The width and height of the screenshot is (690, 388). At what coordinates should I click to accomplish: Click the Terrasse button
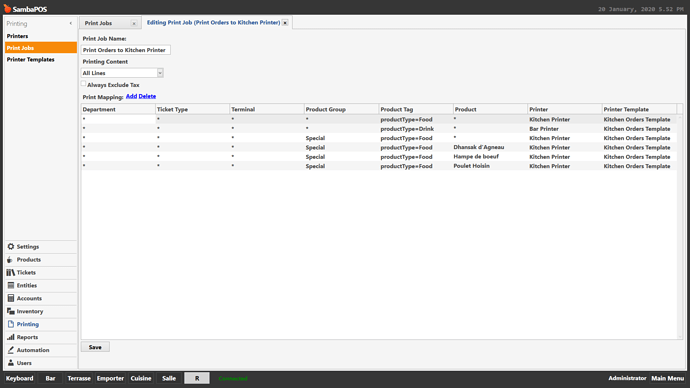click(x=79, y=378)
